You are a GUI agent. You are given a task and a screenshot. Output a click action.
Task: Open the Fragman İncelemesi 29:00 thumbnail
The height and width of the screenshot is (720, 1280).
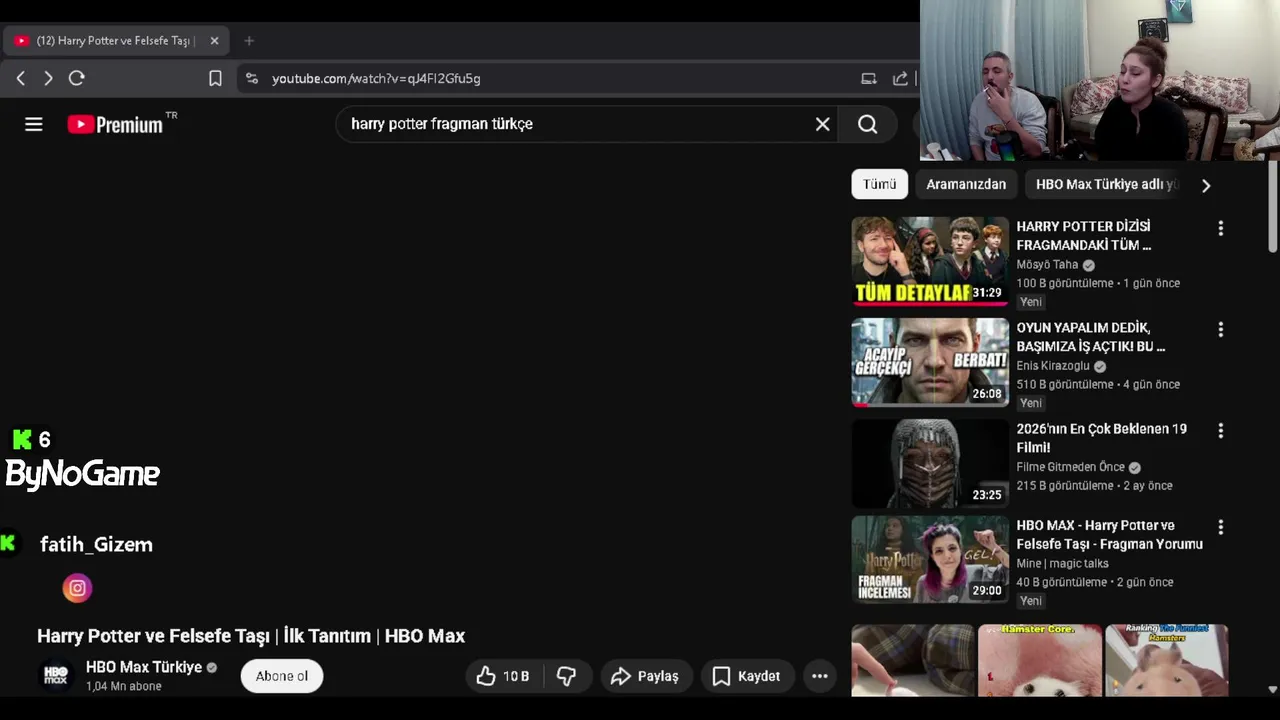coord(930,559)
